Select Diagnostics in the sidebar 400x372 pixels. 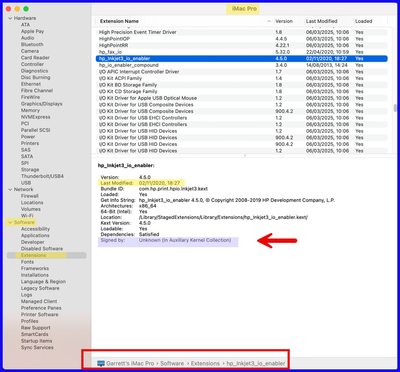click(x=34, y=71)
